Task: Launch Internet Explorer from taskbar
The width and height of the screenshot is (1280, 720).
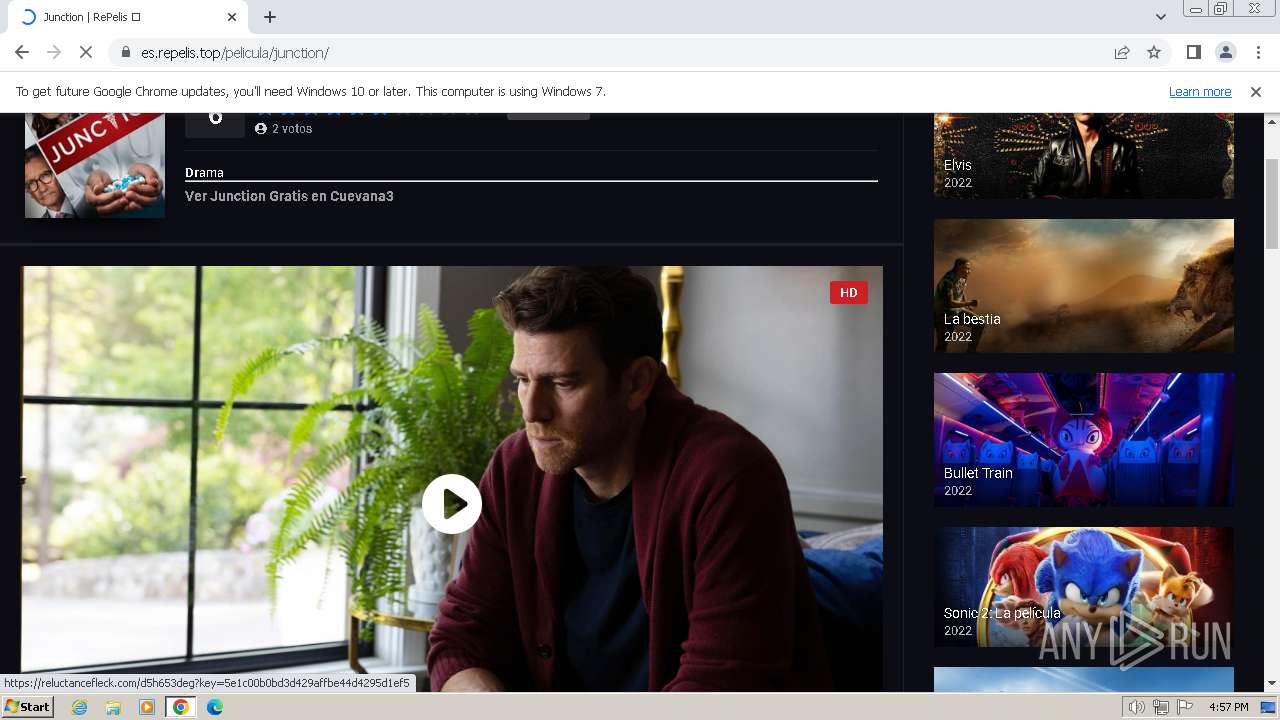Action: click(80, 707)
